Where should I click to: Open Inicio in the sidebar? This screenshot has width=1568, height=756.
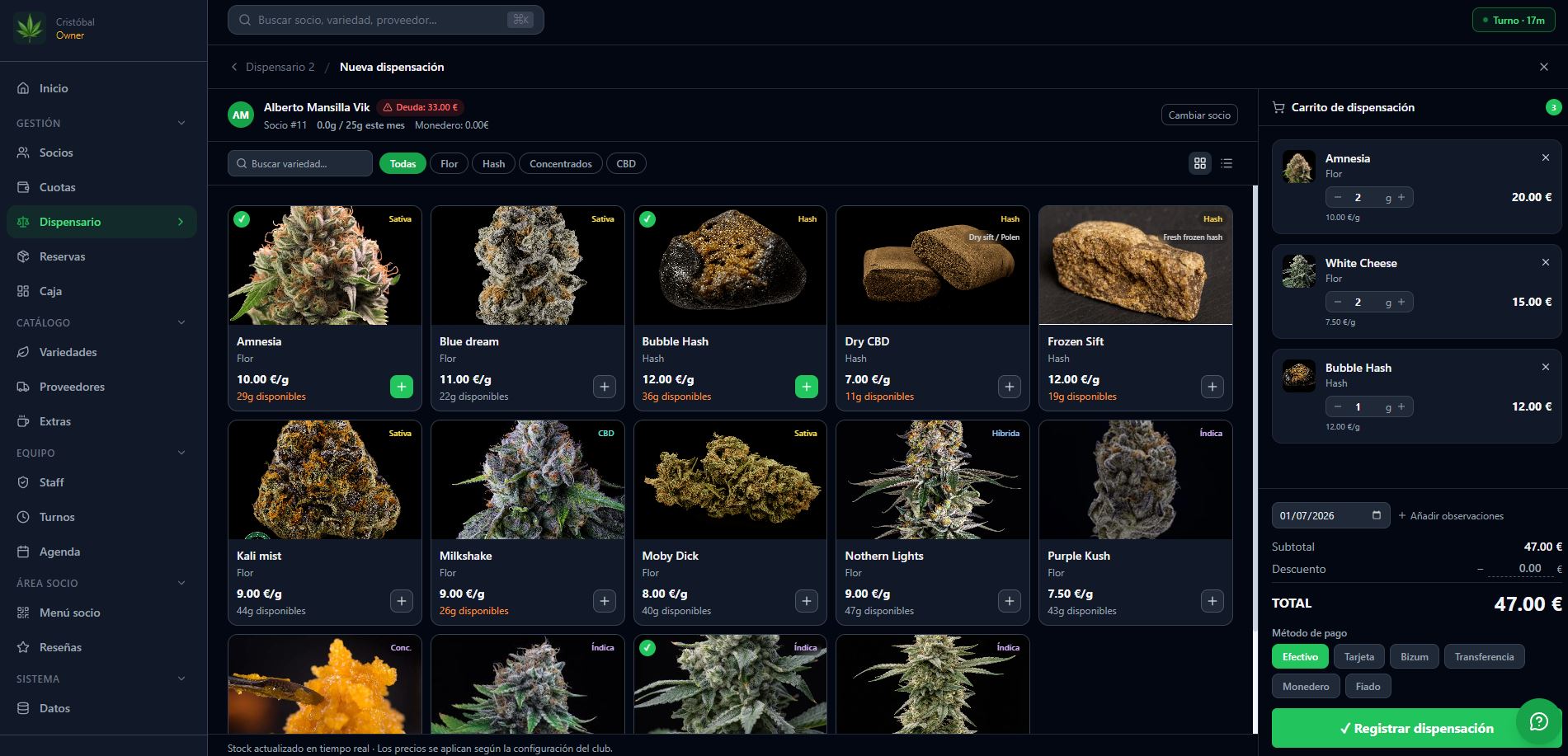pos(101,88)
